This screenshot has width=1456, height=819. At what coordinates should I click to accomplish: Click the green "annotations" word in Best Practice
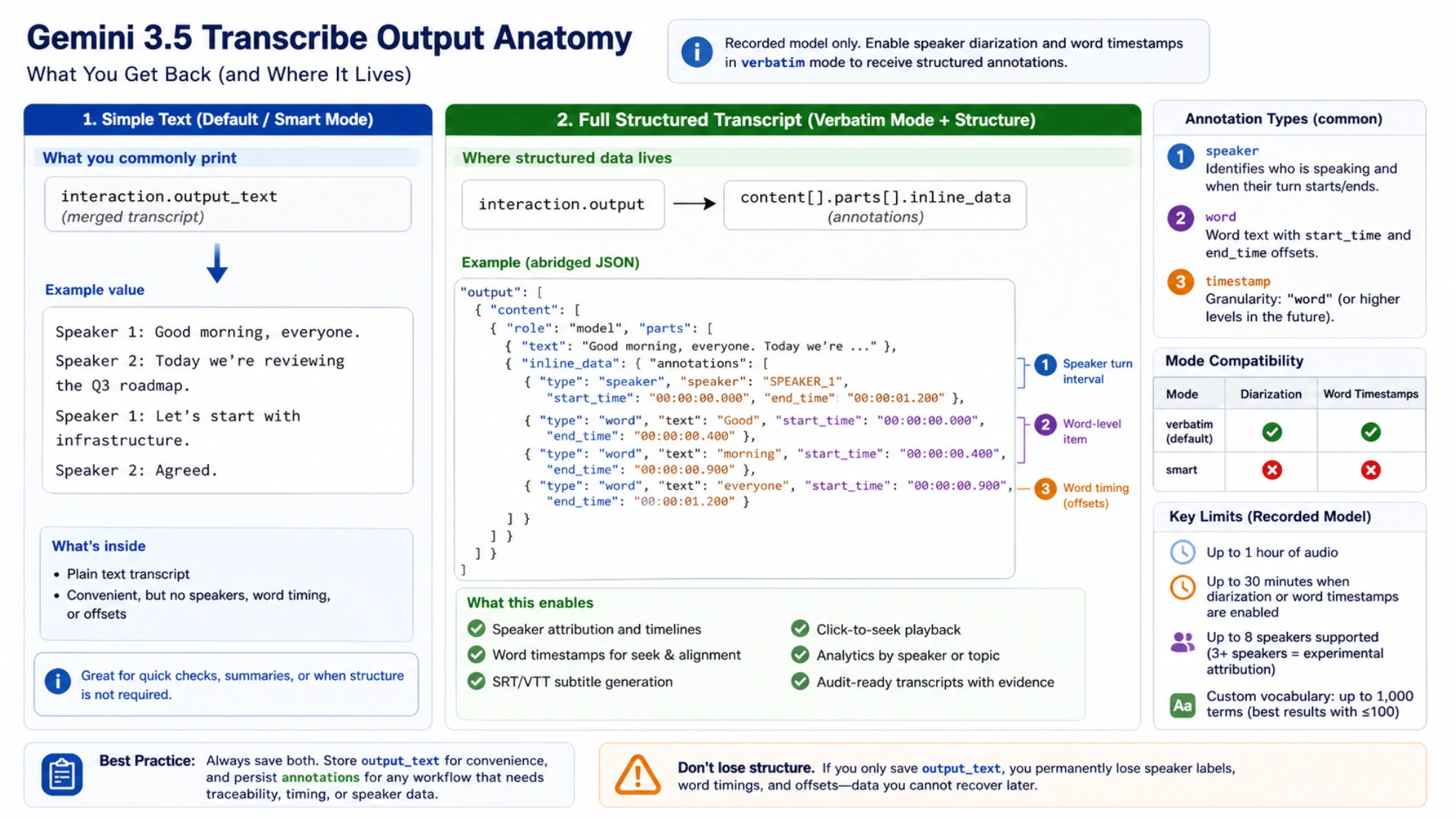click(x=320, y=778)
